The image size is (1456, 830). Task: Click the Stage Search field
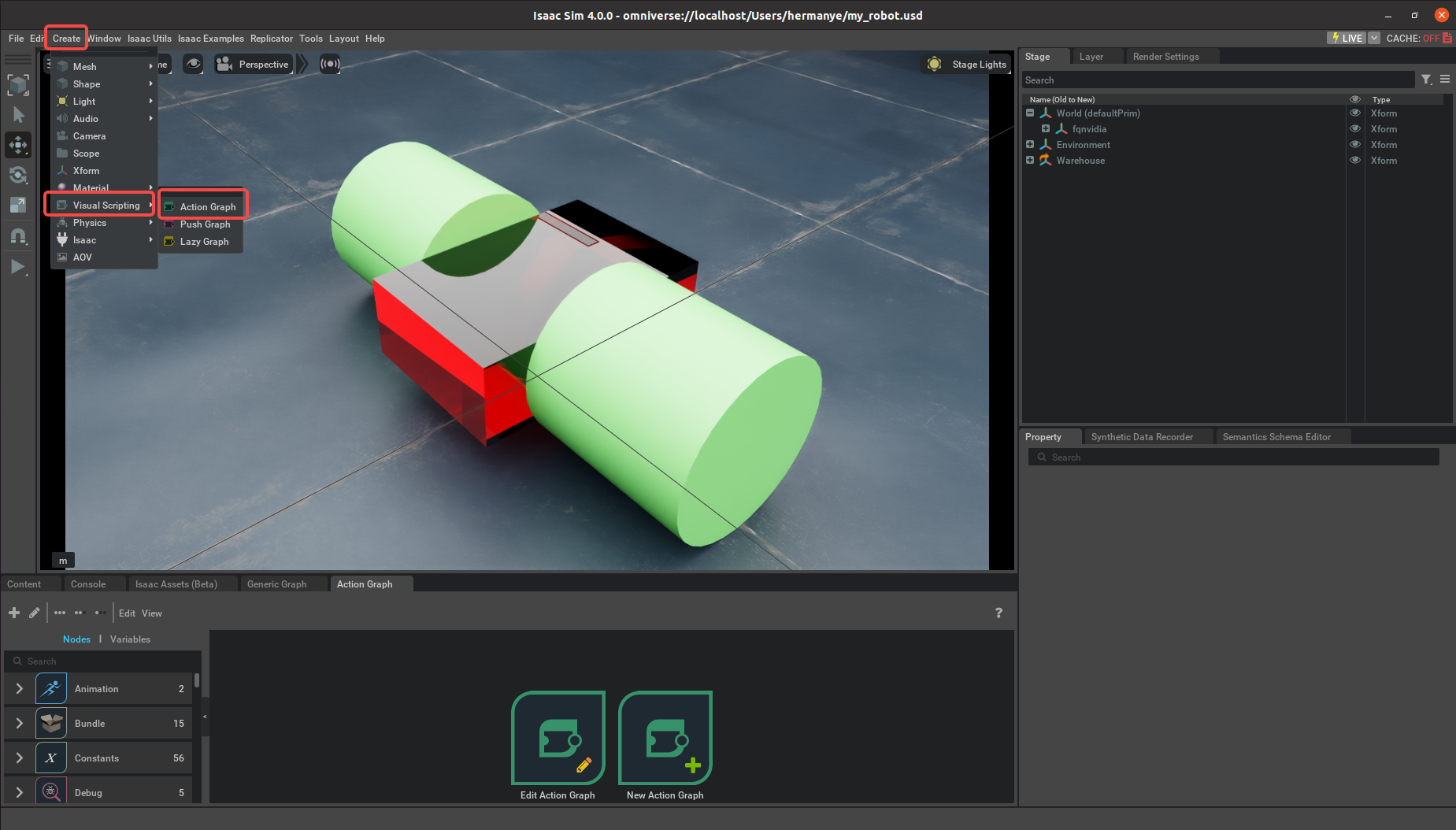coord(1218,80)
